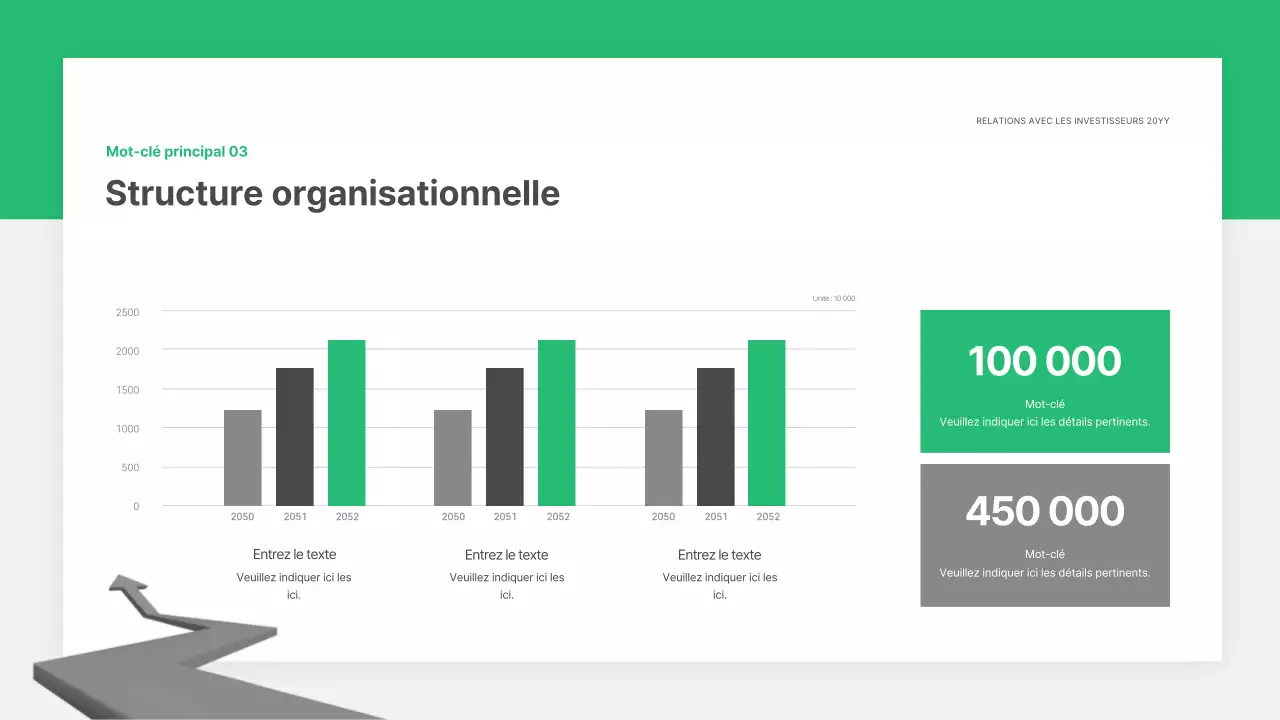Click the green 2052 bar in first group
The image size is (1280, 720).
click(x=347, y=423)
